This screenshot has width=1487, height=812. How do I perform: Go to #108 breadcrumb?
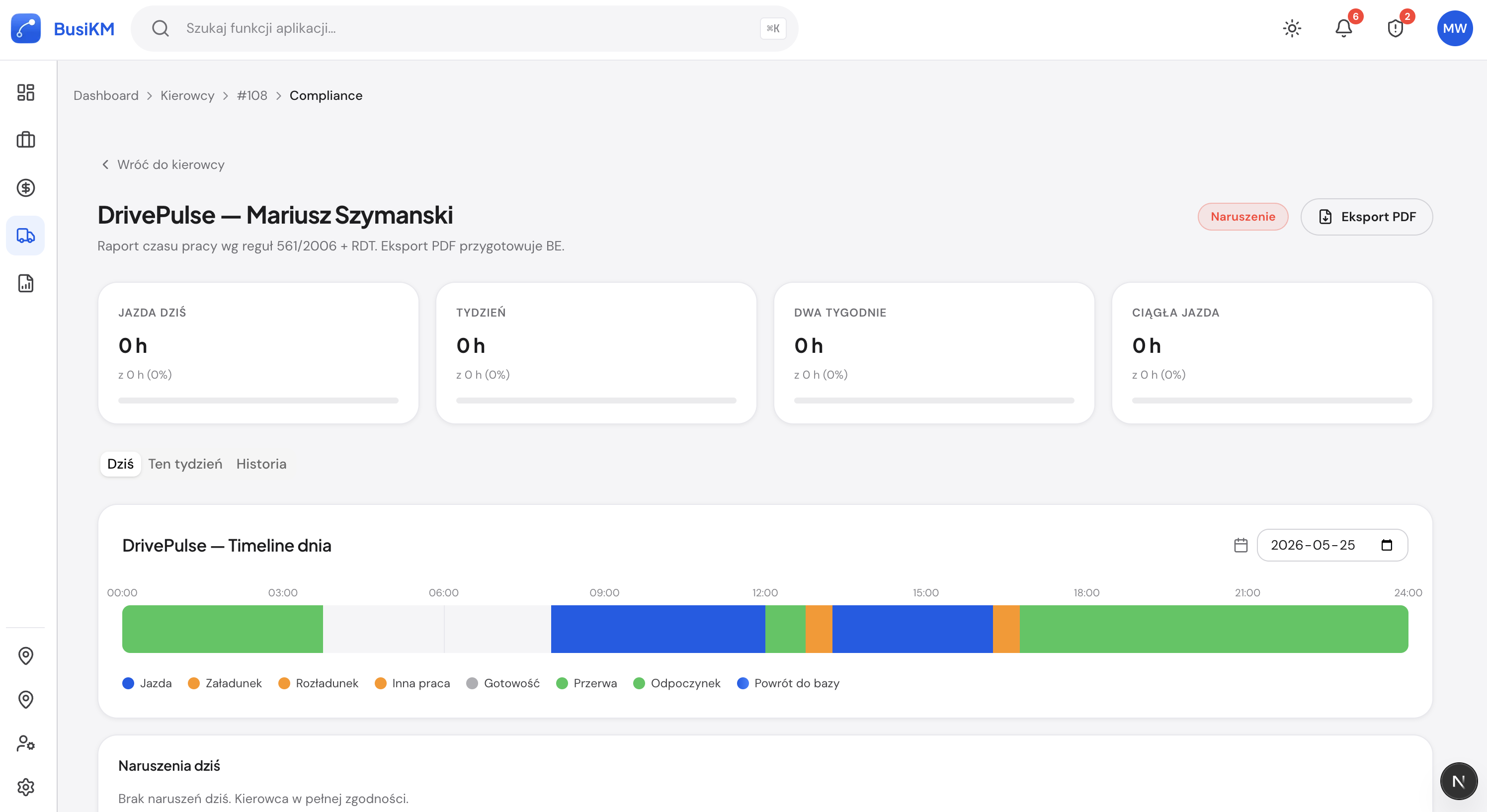[252, 96]
